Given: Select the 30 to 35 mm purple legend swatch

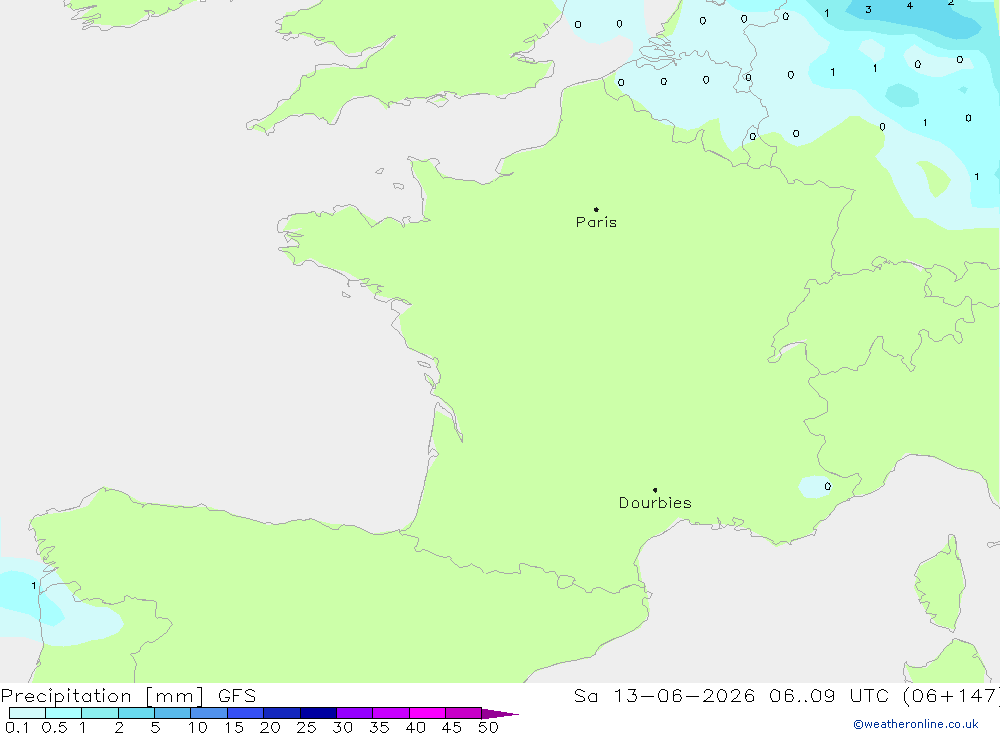Looking at the screenshot, I should (354, 713).
